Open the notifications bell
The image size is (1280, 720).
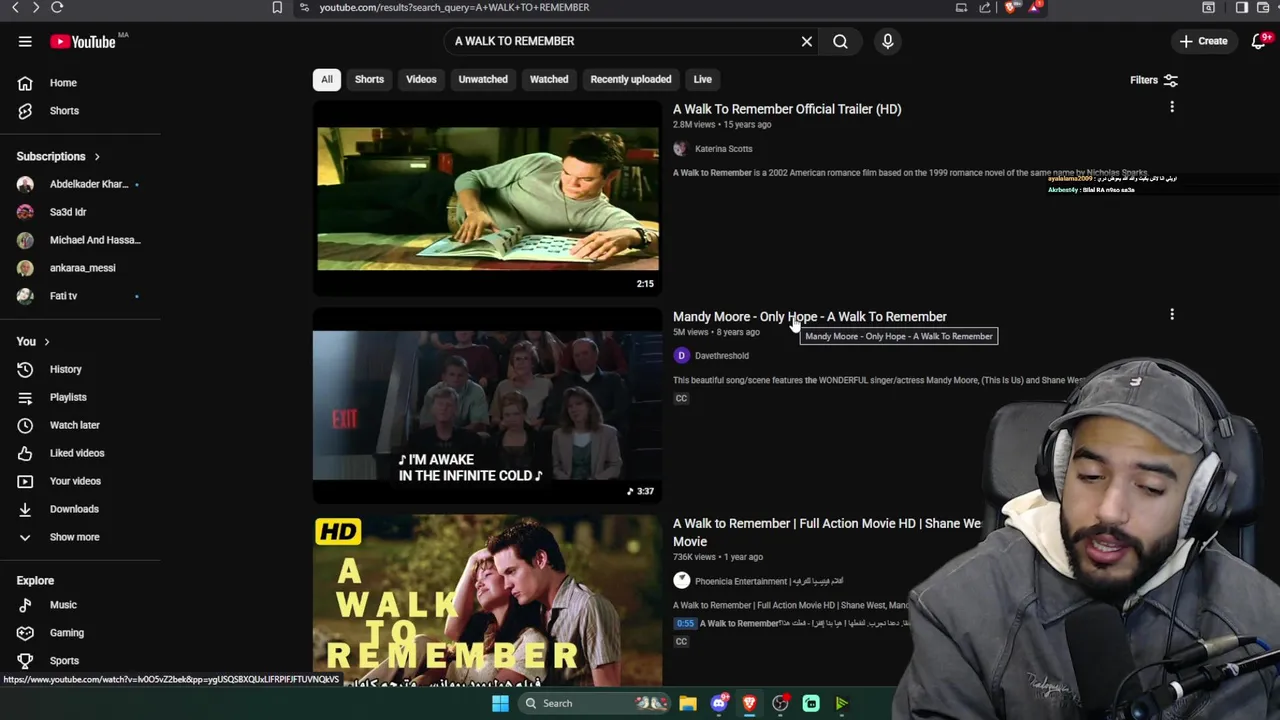(x=1259, y=41)
